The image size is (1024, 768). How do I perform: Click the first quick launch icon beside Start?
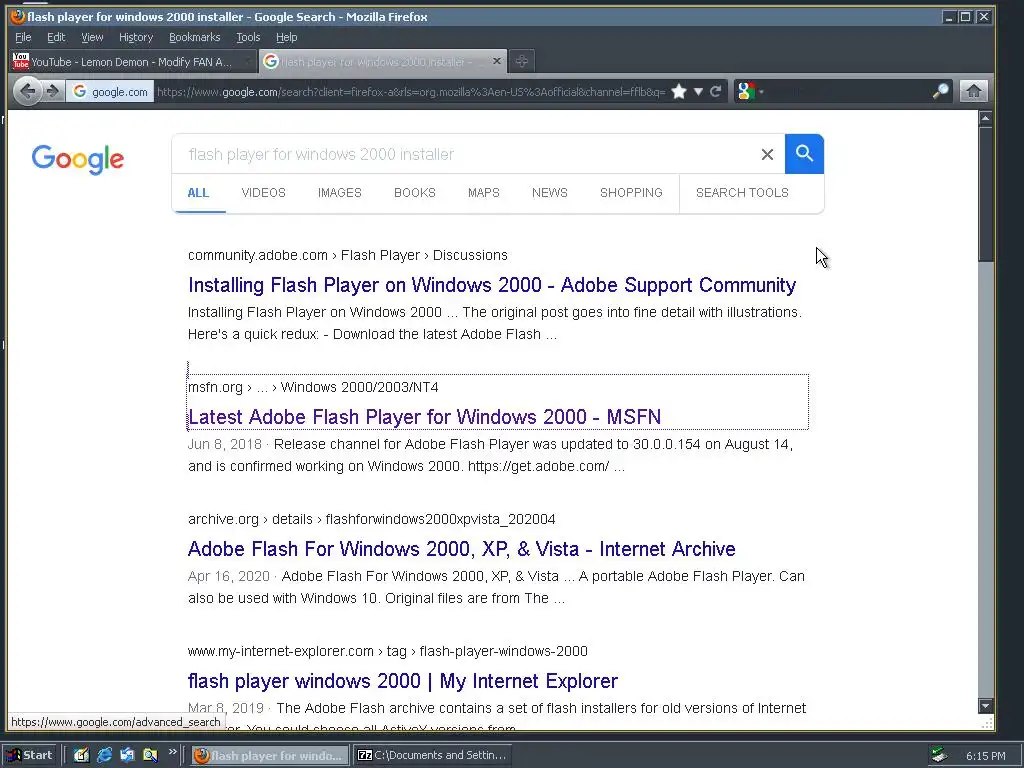click(x=81, y=755)
